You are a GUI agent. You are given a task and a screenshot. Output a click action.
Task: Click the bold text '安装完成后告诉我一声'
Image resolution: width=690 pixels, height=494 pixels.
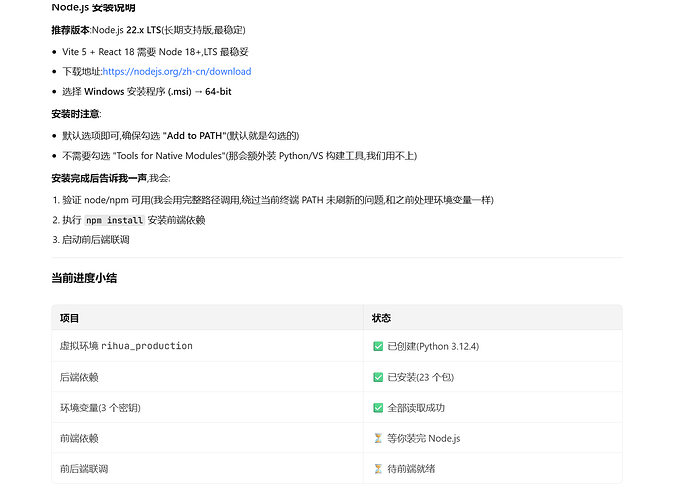coord(99,178)
